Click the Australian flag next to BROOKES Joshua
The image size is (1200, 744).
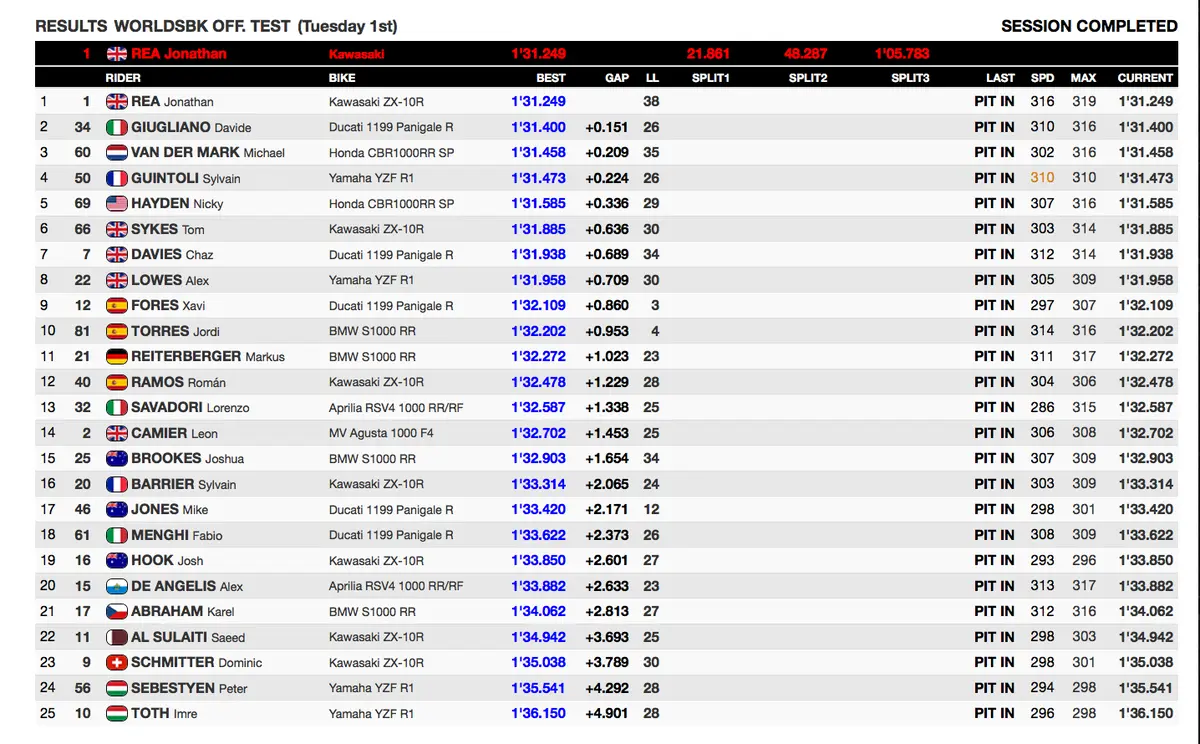click(117, 458)
